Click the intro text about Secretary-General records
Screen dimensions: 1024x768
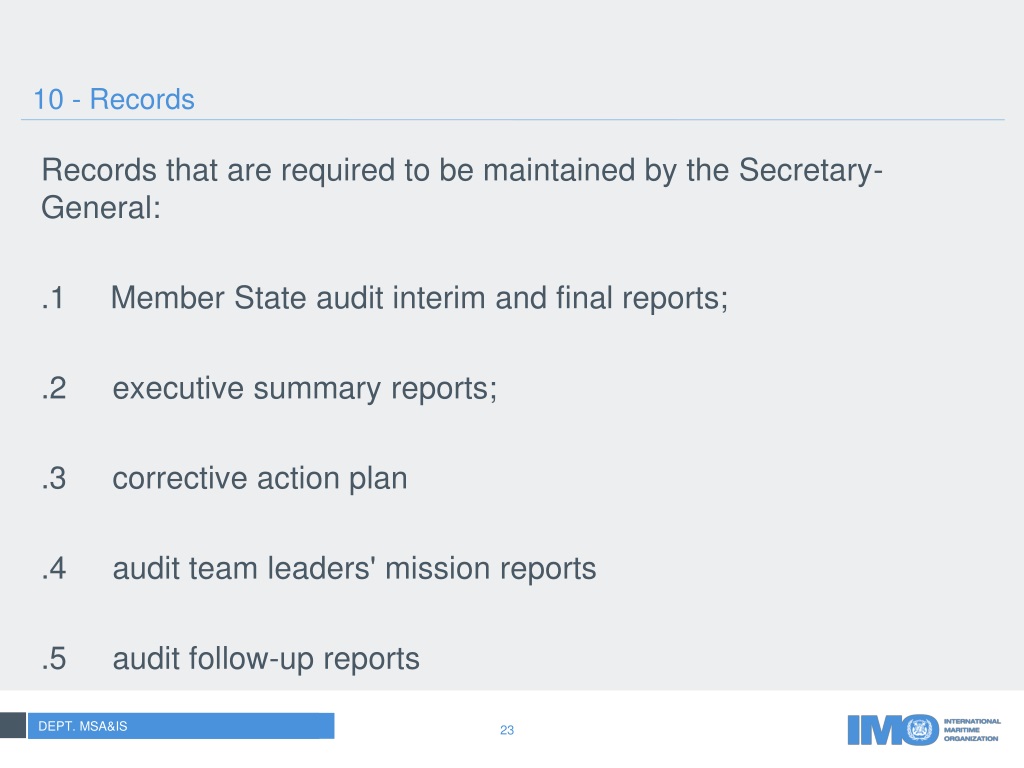pos(462,189)
